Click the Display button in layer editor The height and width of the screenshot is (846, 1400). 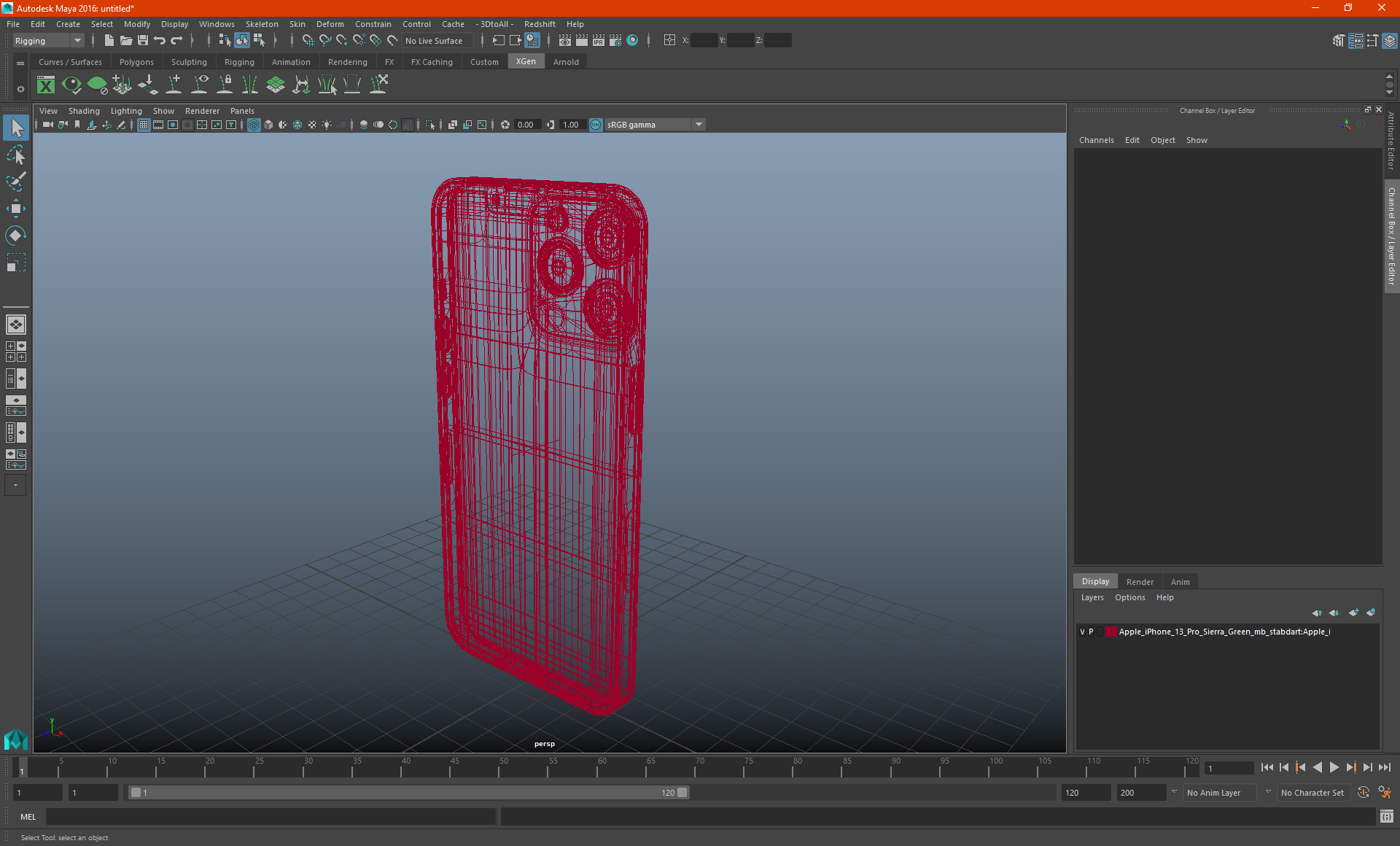pos(1095,581)
